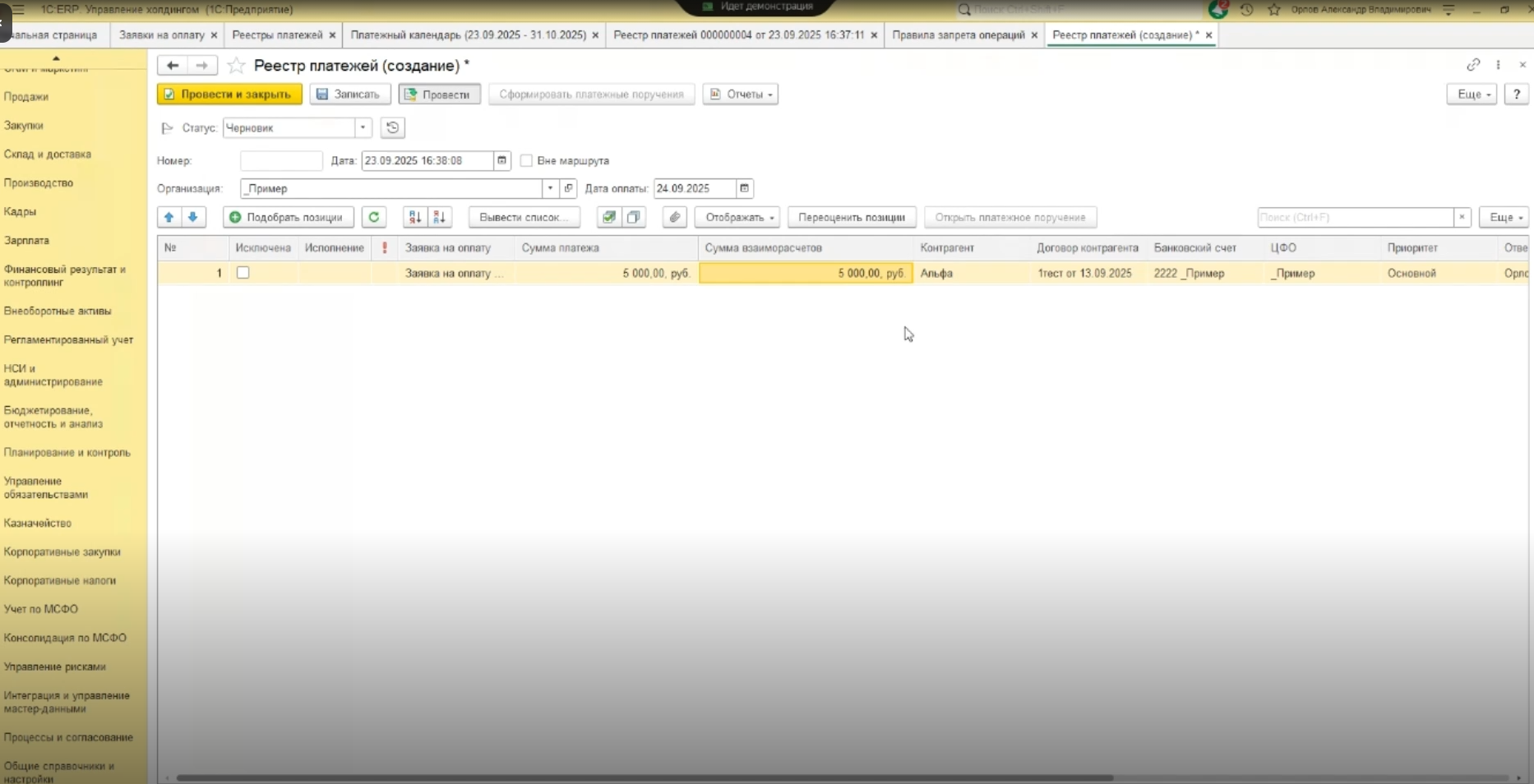The height and width of the screenshot is (784, 1534).
Task: Sort the table rows descending
Action: tap(440, 218)
